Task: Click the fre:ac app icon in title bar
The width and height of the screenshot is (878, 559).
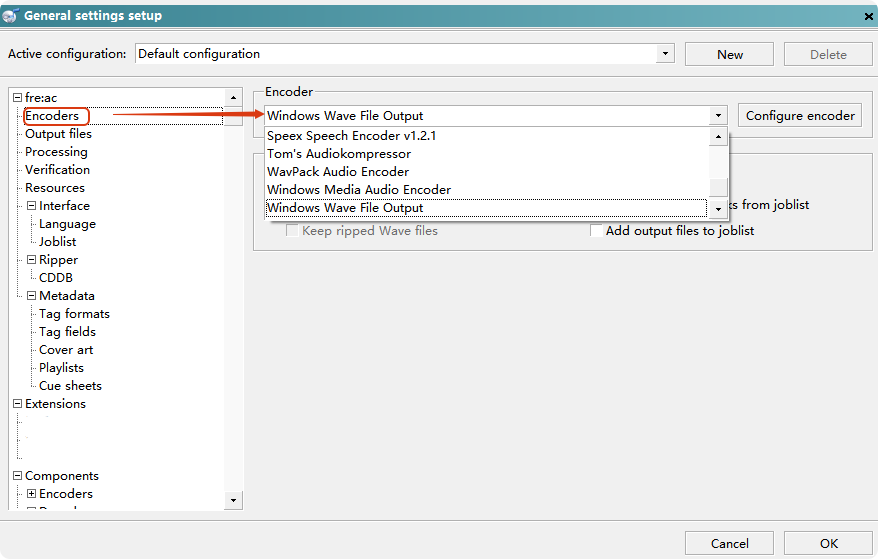Action: 10,15
